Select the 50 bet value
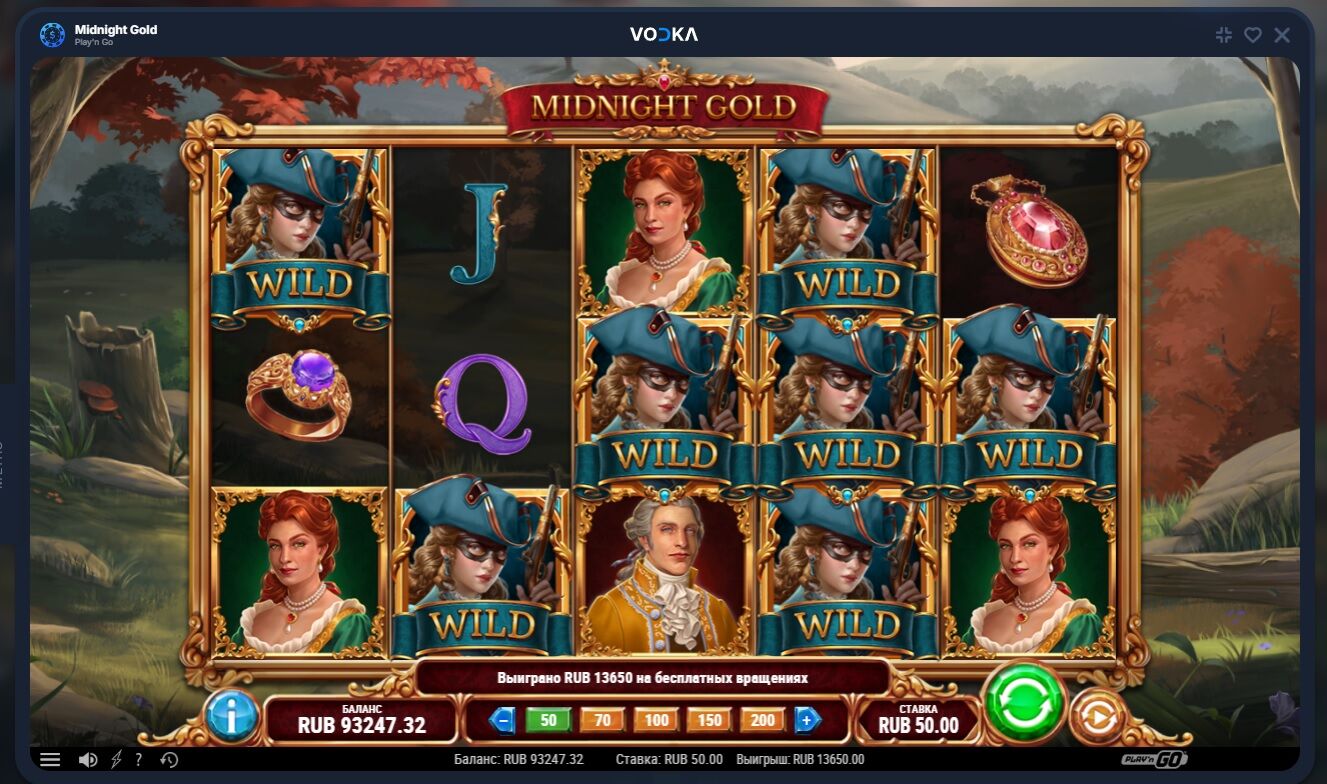The width and height of the screenshot is (1327, 784). point(548,719)
